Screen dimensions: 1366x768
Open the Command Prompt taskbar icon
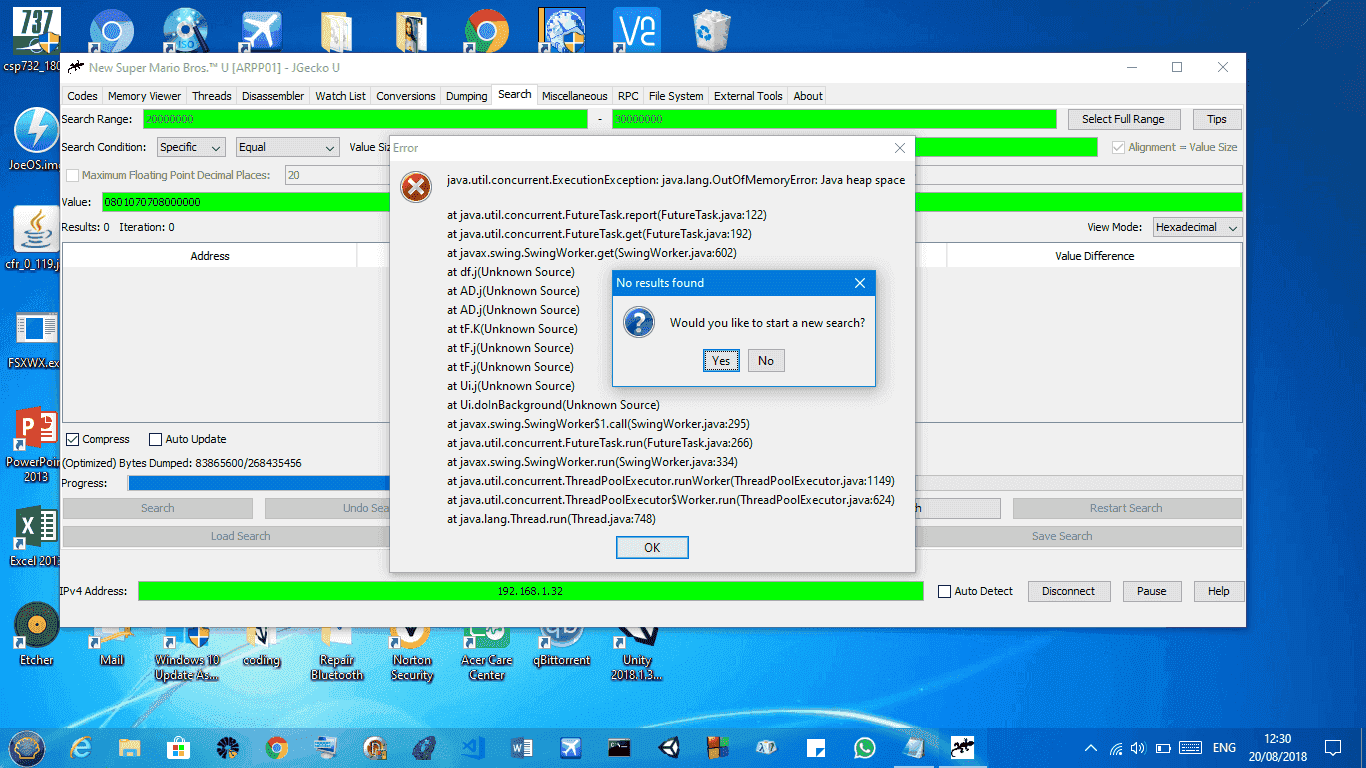click(620, 747)
